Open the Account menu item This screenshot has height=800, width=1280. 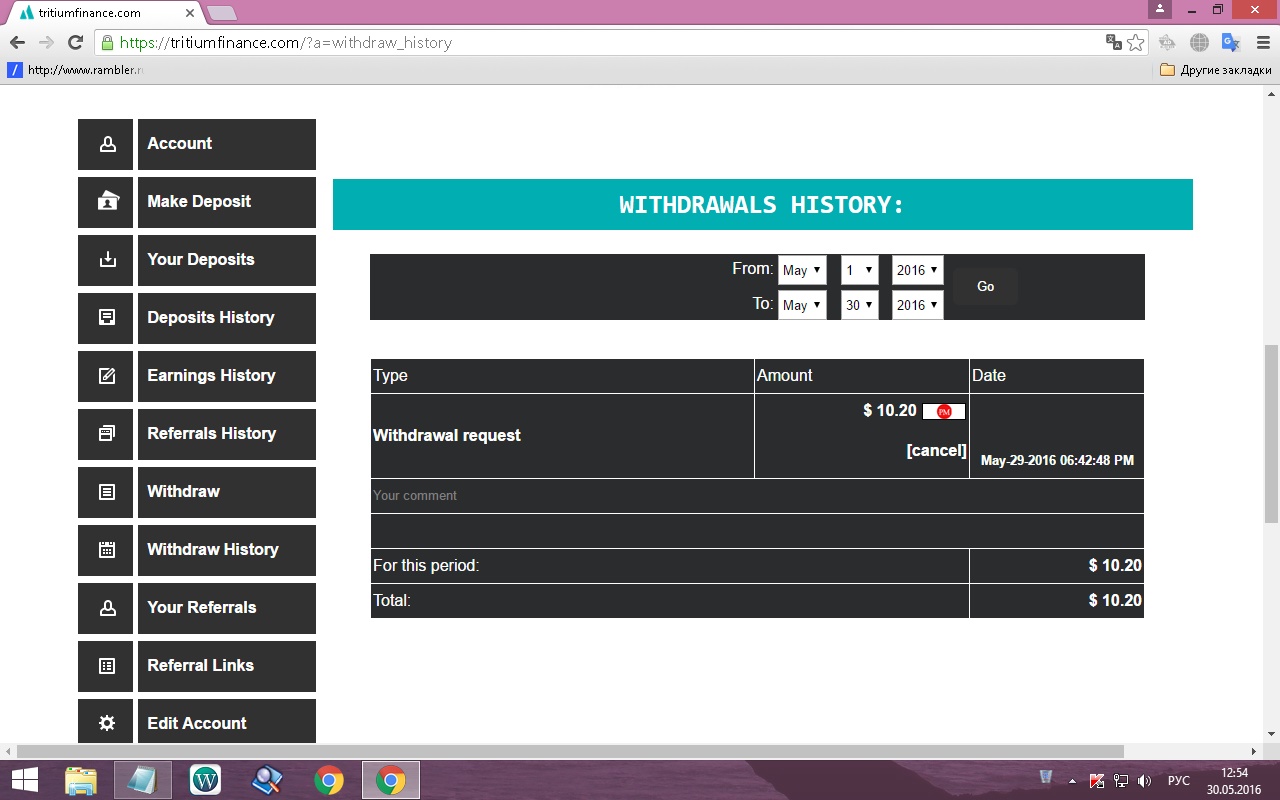[227, 144]
